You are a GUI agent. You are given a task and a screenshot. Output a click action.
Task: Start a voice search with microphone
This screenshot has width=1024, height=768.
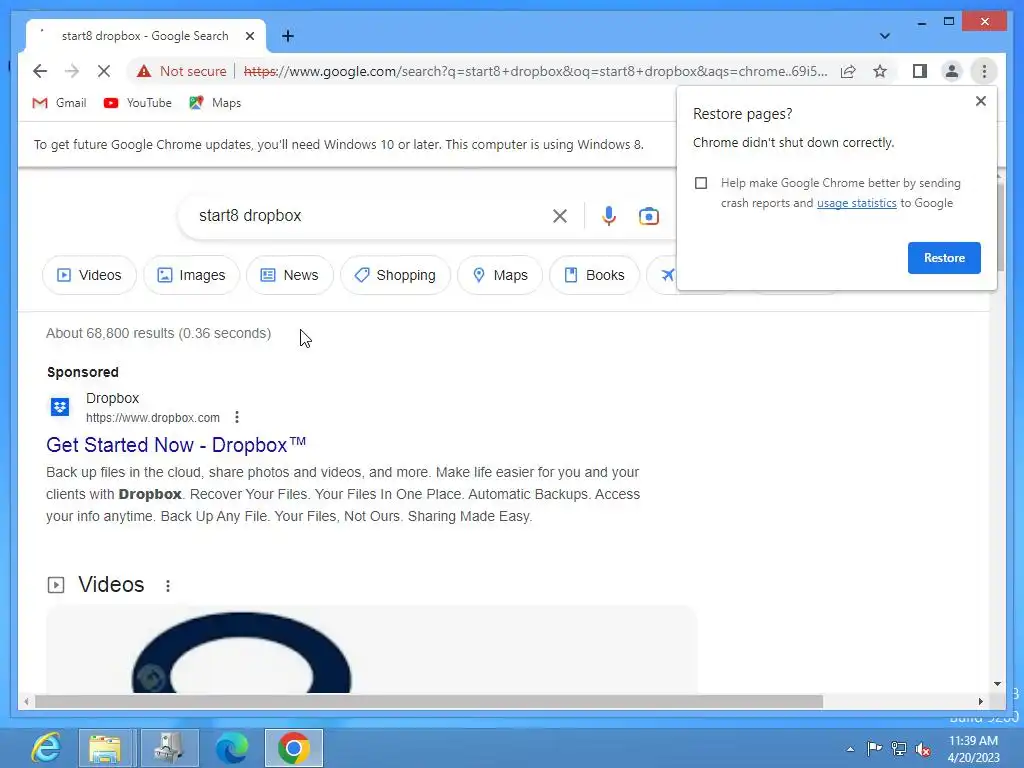pyautogui.click(x=609, y=216)
